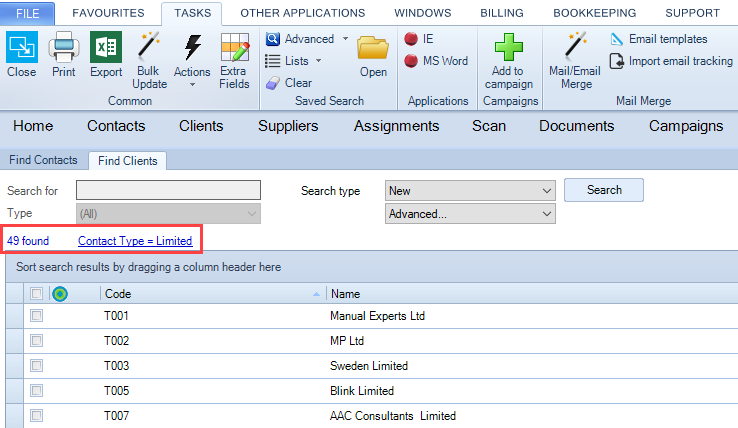Tick checkbox for client T002
The width and height of the screenshot is (738, 428).
36,340
